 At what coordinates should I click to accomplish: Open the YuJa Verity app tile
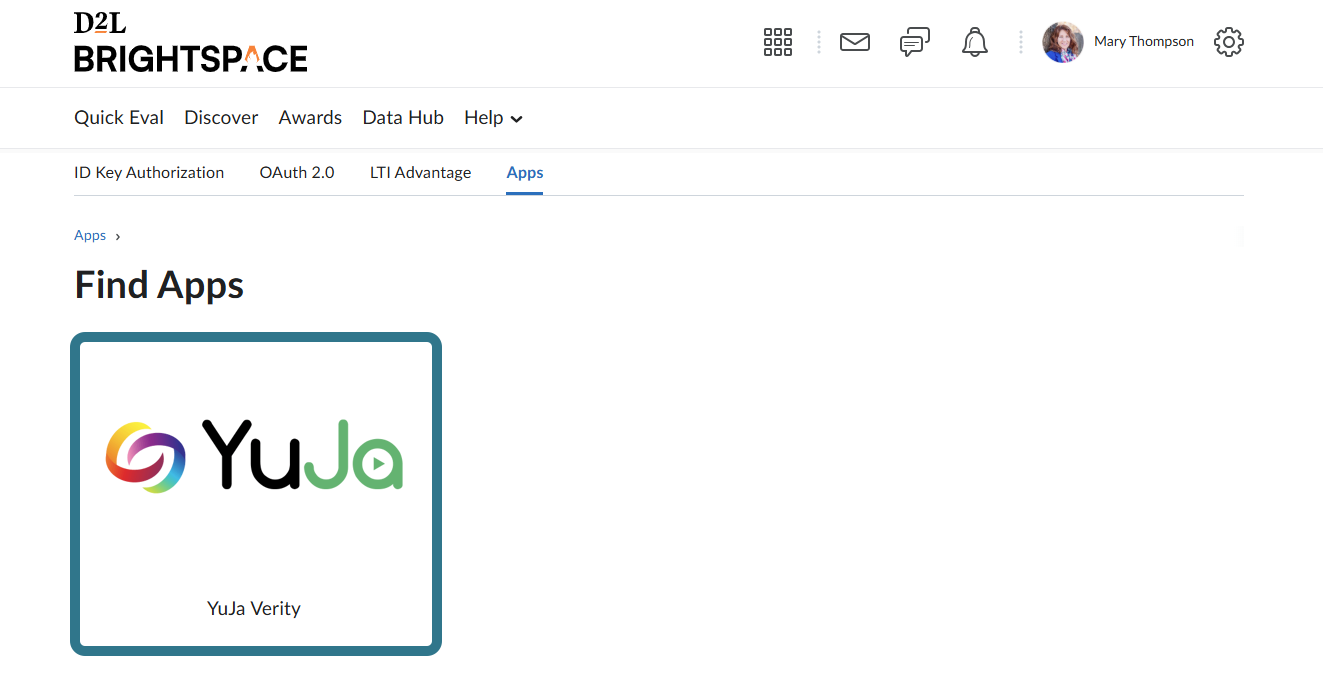(256, 494)
